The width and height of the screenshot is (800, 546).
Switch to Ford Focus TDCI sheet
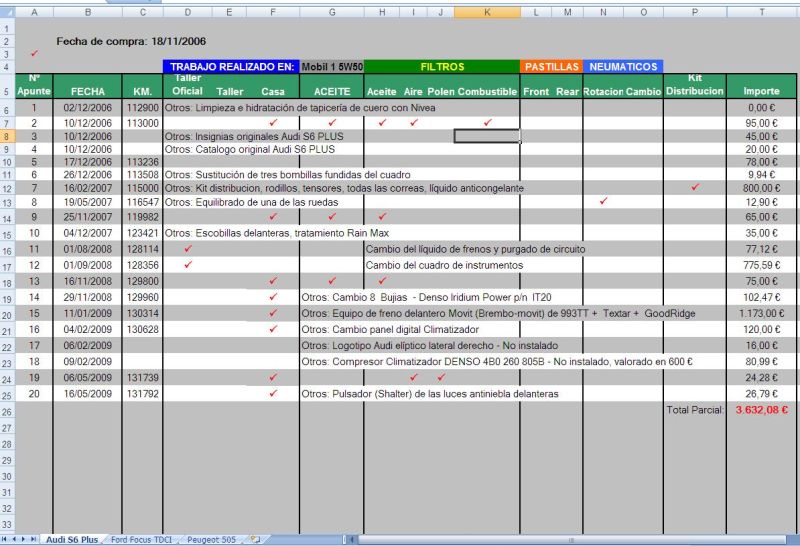click(x=141, y=539)
